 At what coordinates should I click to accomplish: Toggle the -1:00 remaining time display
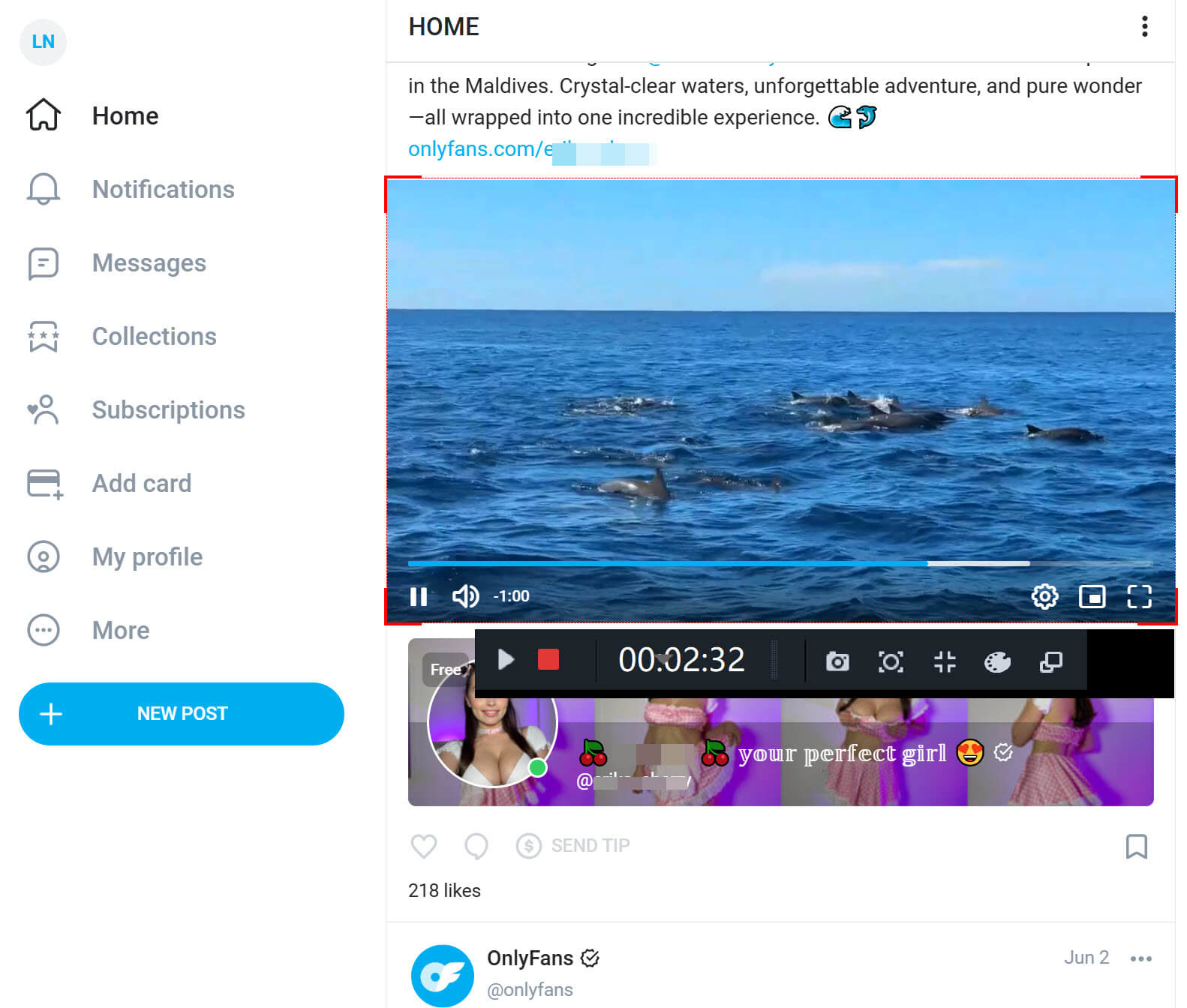[512, 596]
